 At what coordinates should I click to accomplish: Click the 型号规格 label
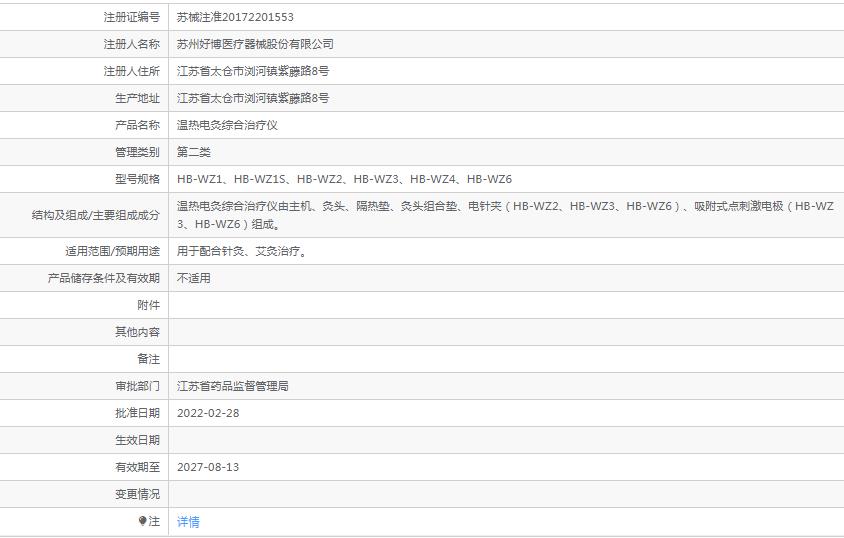pyautogui.click(x=137, y=179)
